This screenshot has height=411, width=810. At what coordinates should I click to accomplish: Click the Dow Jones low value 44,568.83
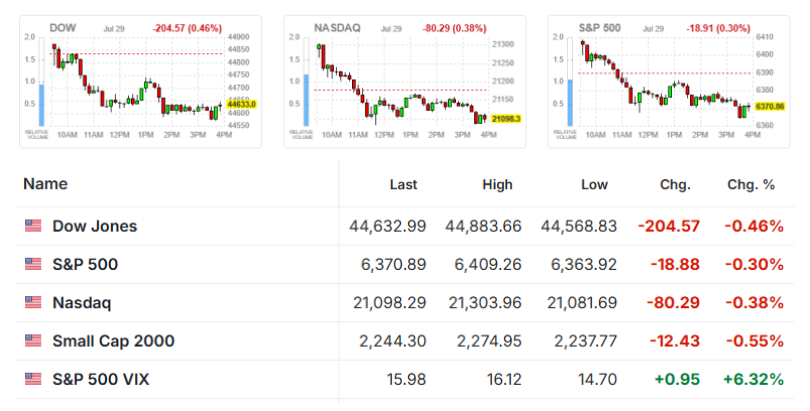click(579, 226)
